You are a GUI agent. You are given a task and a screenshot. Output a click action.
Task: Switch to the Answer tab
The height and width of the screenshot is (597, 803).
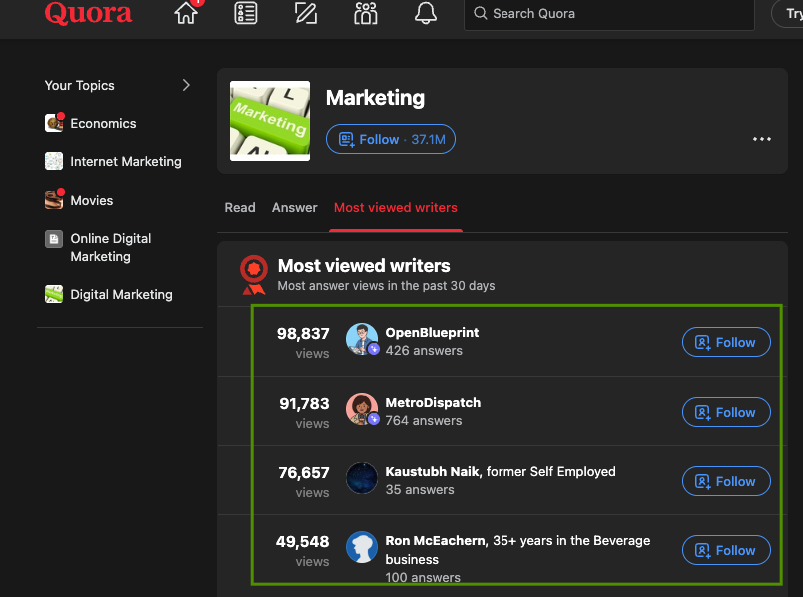coord(294,207)
